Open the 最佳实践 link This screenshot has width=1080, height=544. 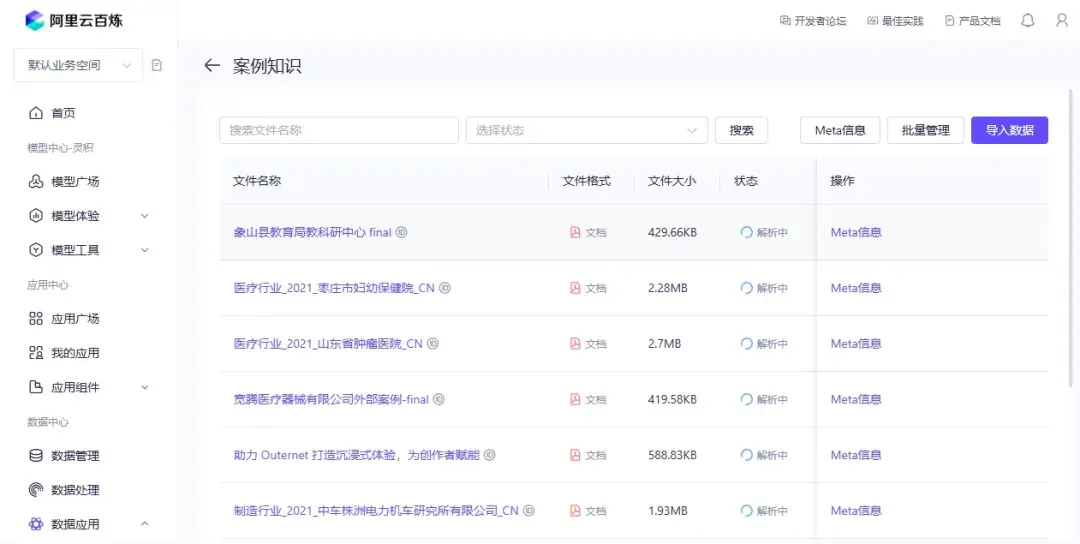[x=895, y=21]
